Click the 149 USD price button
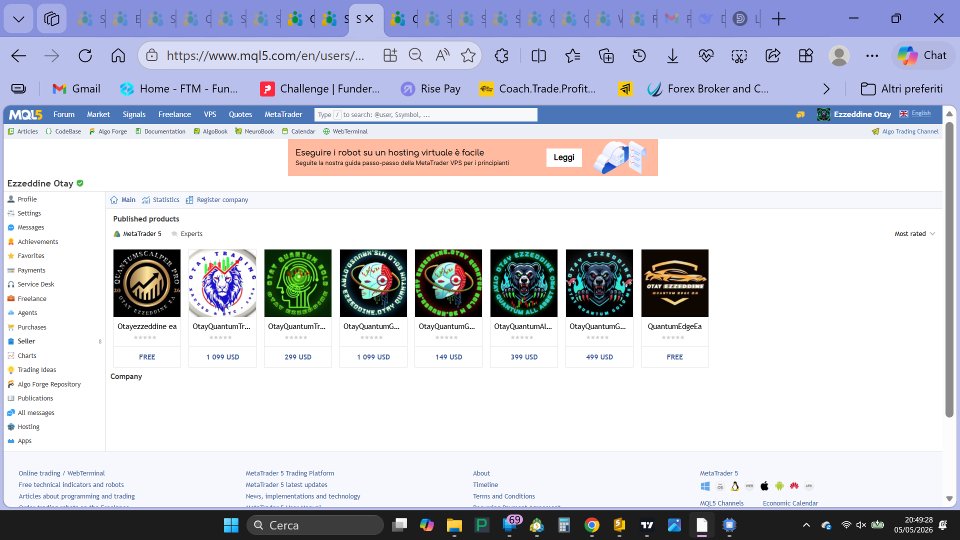This screenshot has width=960, height=540. pos(448,356)
